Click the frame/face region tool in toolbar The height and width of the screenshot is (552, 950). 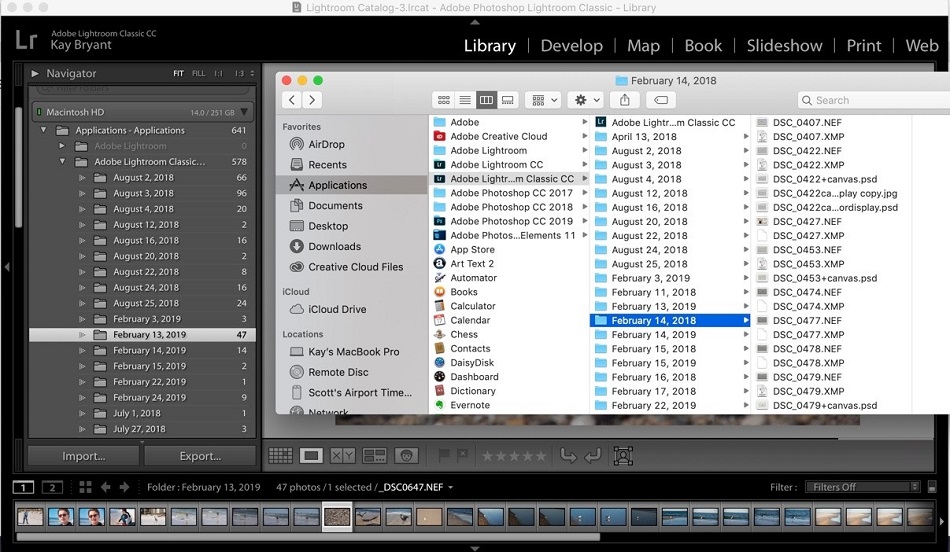pyautogui.click(x=623, y=456)
